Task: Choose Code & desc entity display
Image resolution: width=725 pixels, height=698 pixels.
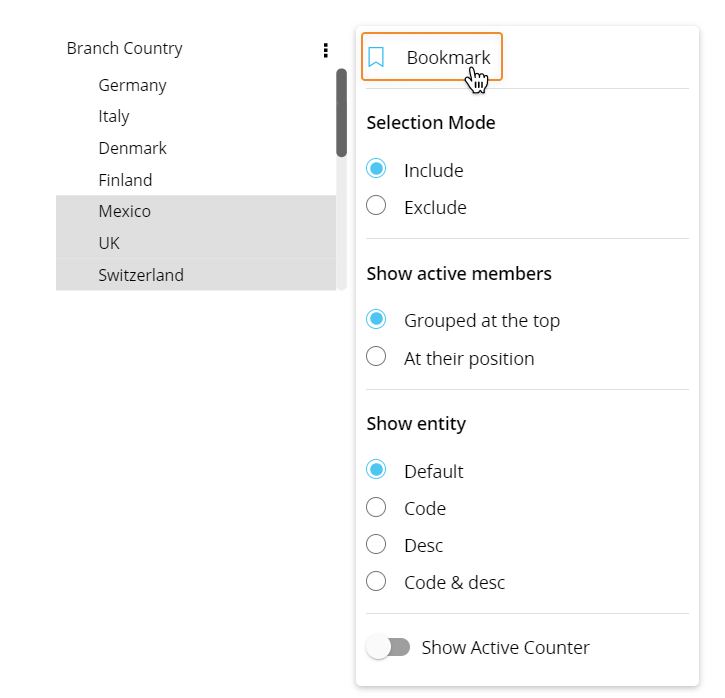Action: click(377, 581)
